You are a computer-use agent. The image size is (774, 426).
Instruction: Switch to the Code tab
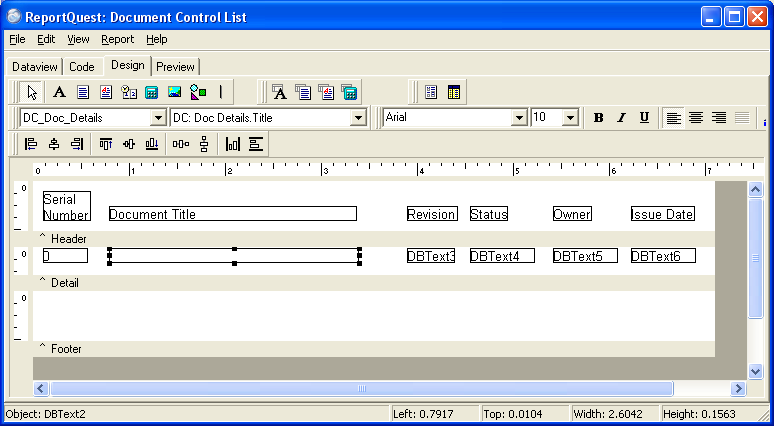click(x=82, y=67)
